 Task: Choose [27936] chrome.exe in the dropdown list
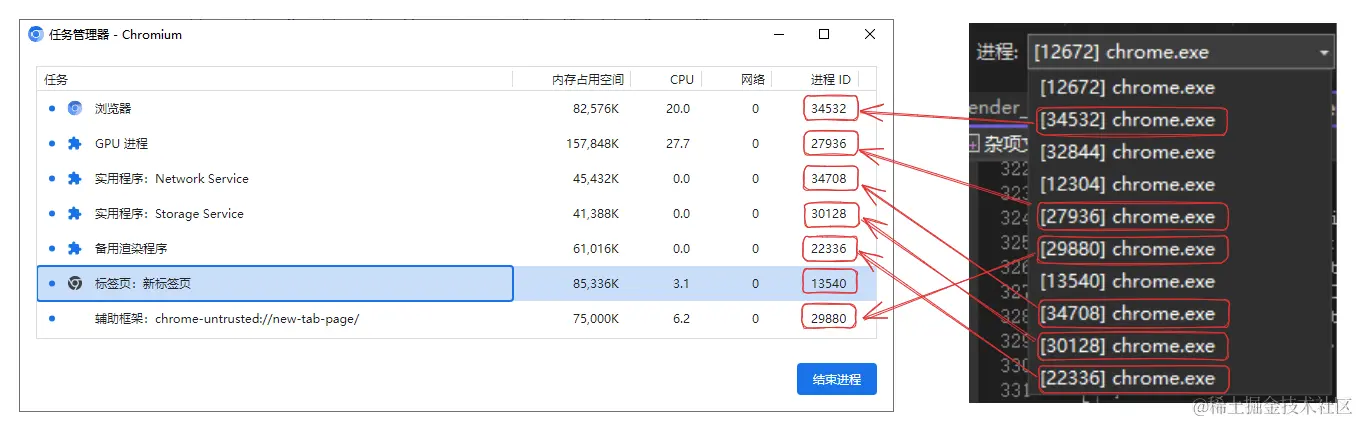coord(1181,216)
